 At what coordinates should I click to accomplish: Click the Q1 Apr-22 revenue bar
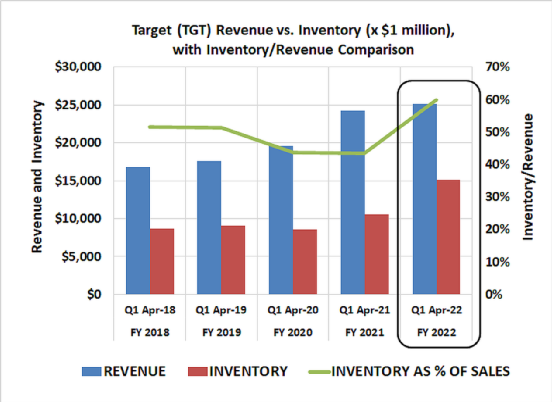[x=425, y=199]
